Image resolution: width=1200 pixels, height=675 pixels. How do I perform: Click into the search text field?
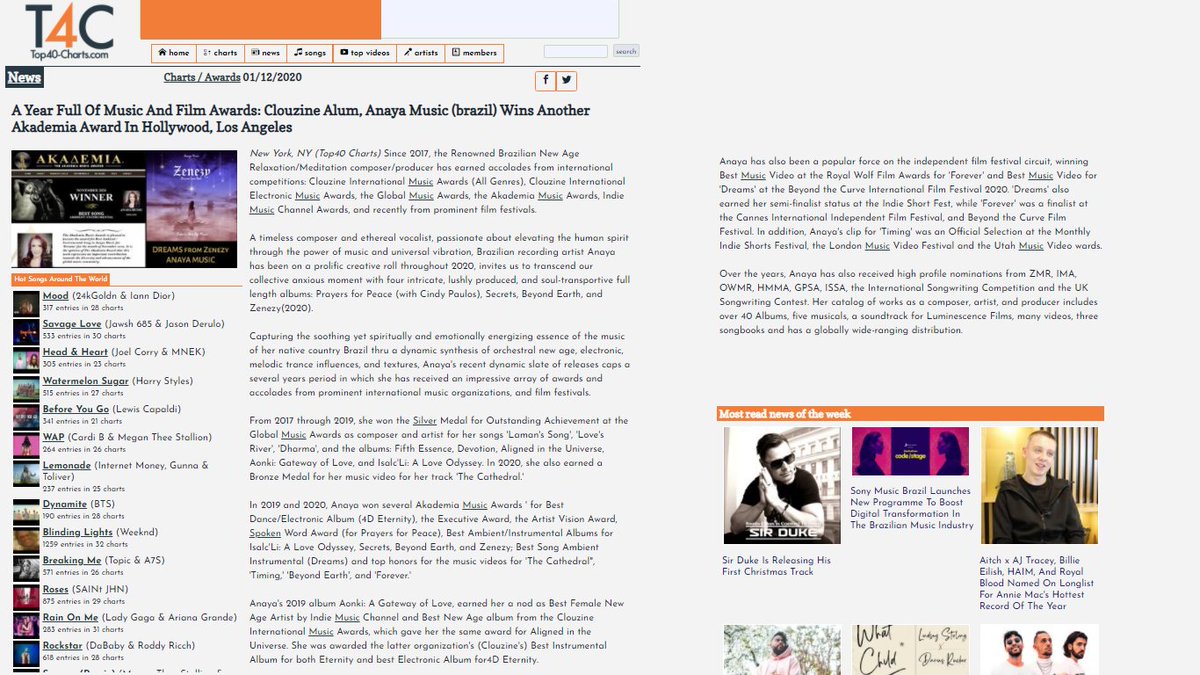pos(574,50)
